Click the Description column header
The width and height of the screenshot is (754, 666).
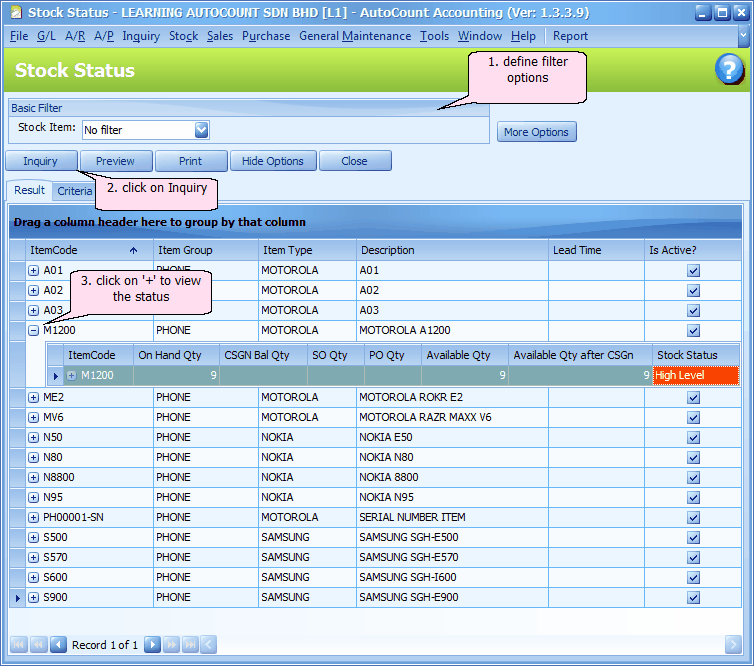[452, 250]
